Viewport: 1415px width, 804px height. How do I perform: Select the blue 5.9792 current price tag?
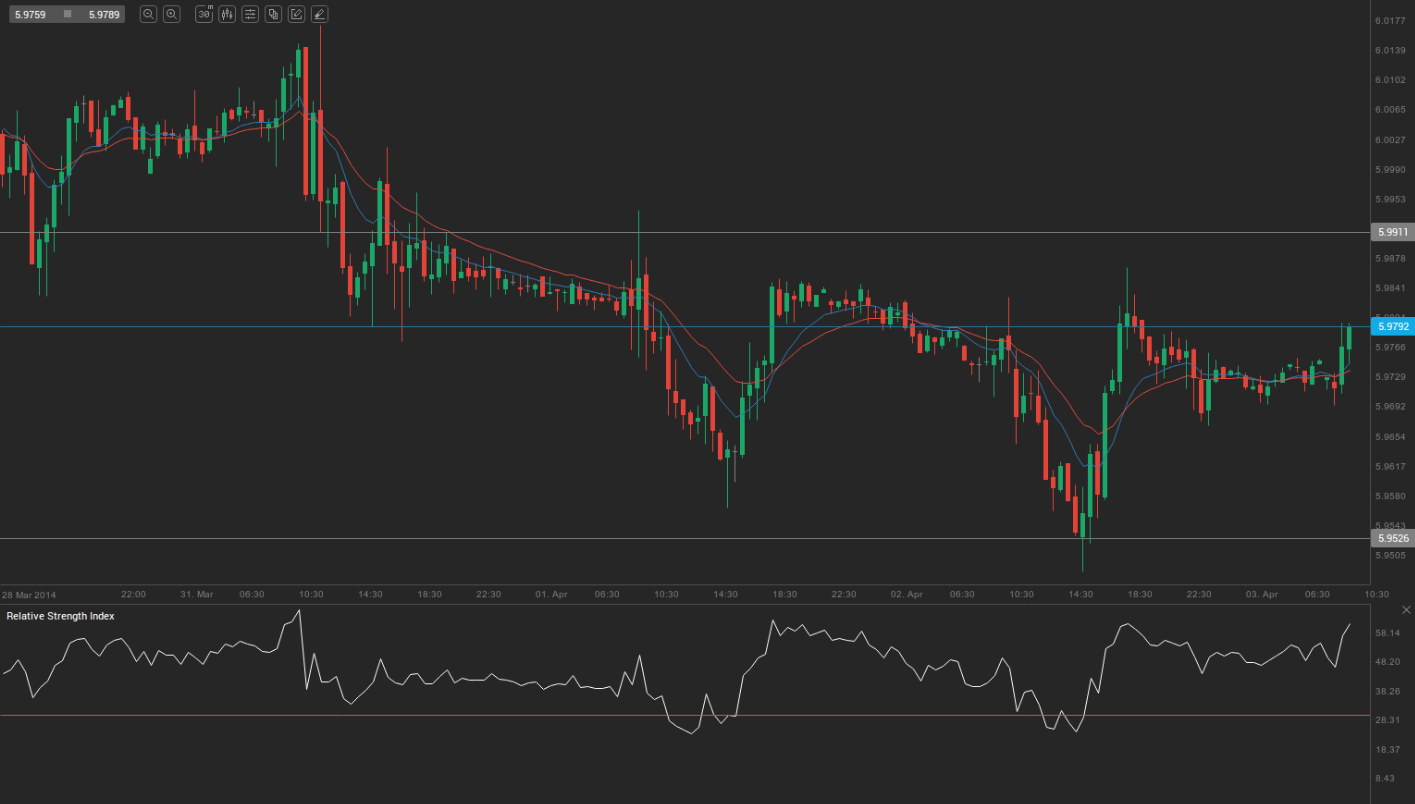click(1392, 326)
